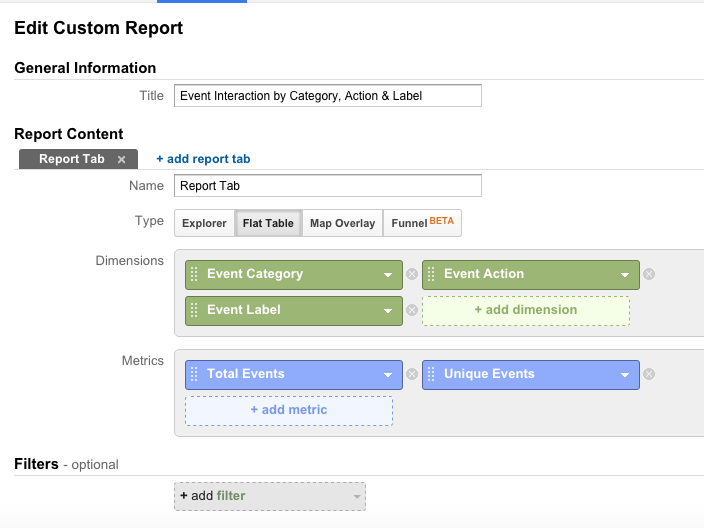Grab the Total Events drag handle

click(194, 374)
